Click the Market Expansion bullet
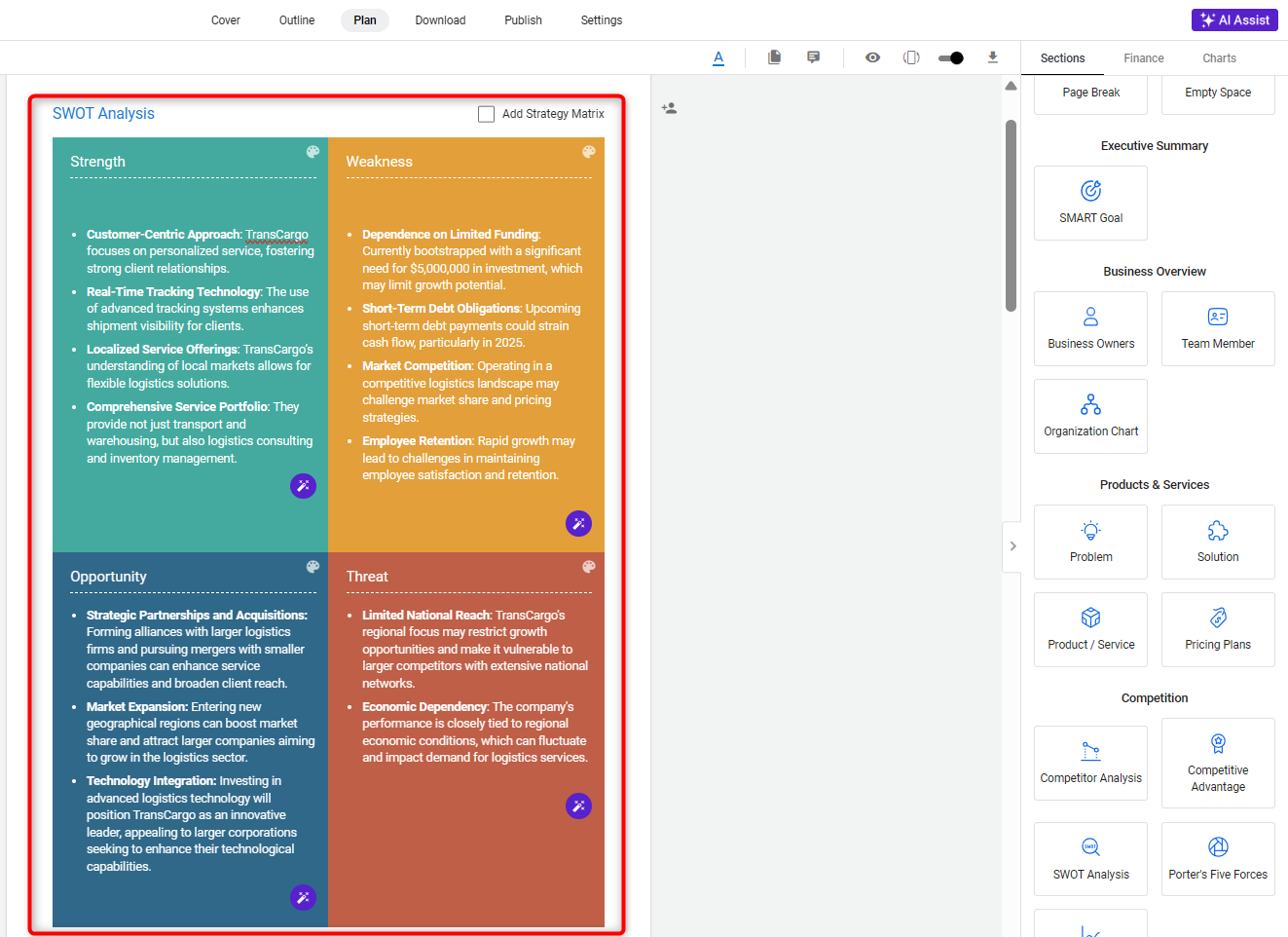The image size is (1288, 937). point(201,731)
